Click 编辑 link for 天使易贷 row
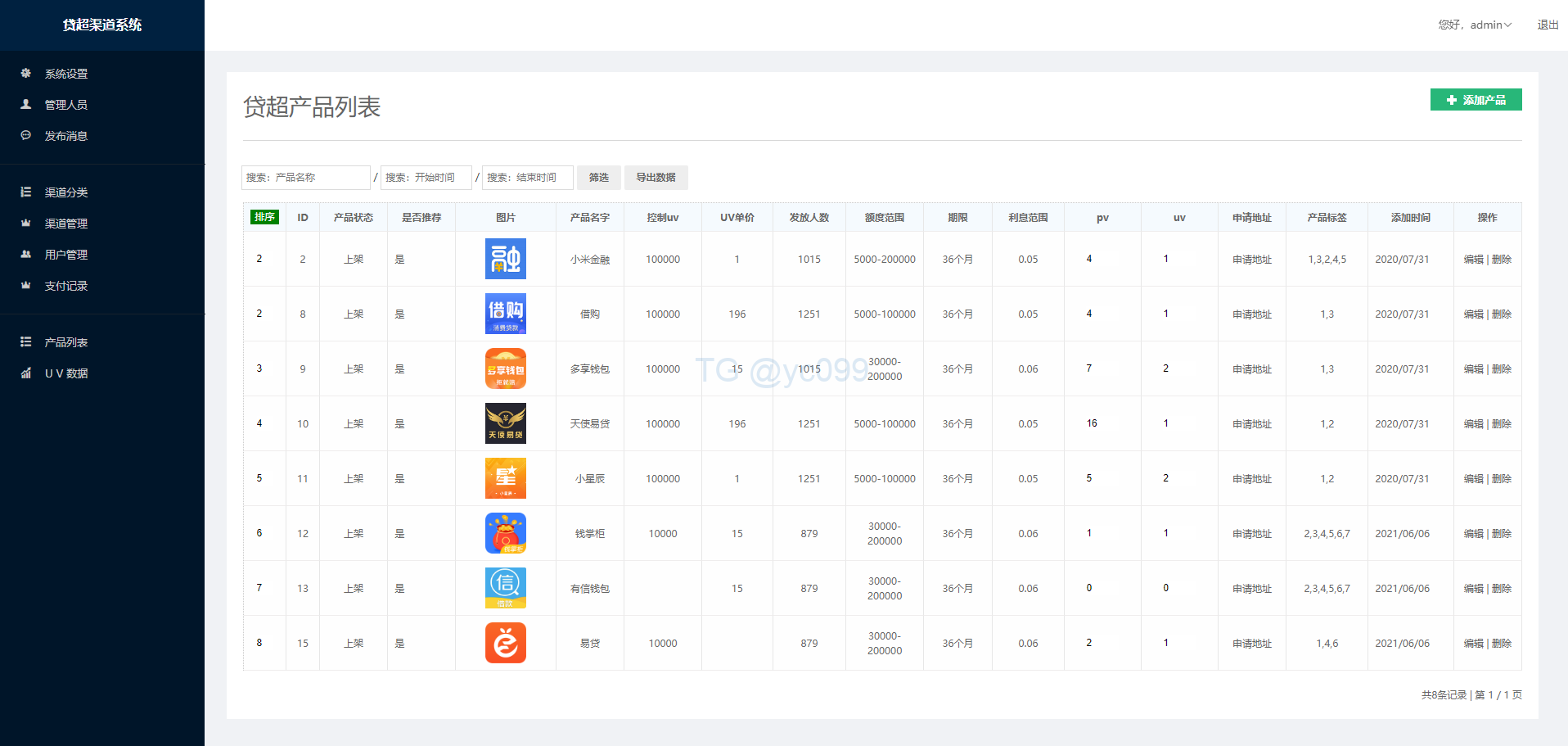The image size is (1568, 746). pos(1473,424)
